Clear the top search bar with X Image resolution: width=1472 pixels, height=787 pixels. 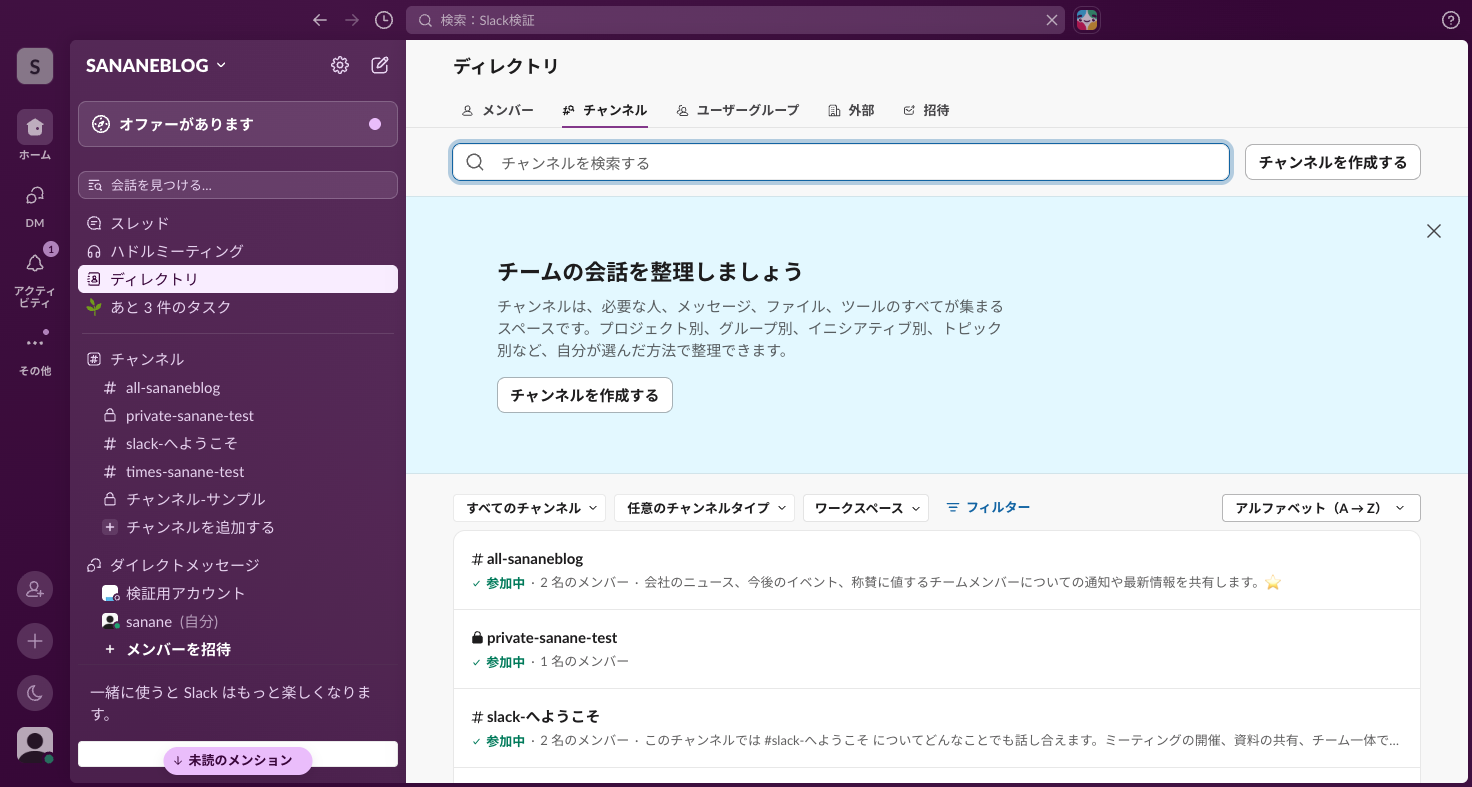[x=1052, y=20]
